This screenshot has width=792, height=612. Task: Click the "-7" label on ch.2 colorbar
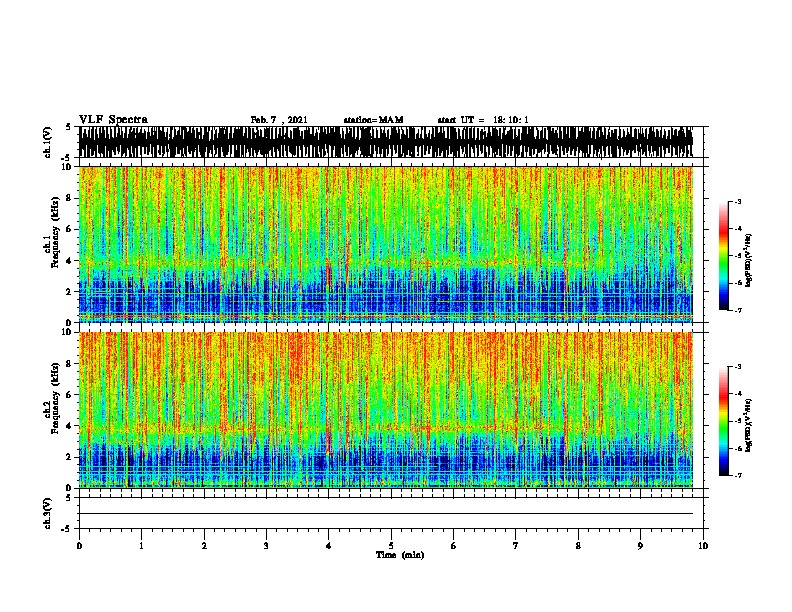[x=738, y=476]
